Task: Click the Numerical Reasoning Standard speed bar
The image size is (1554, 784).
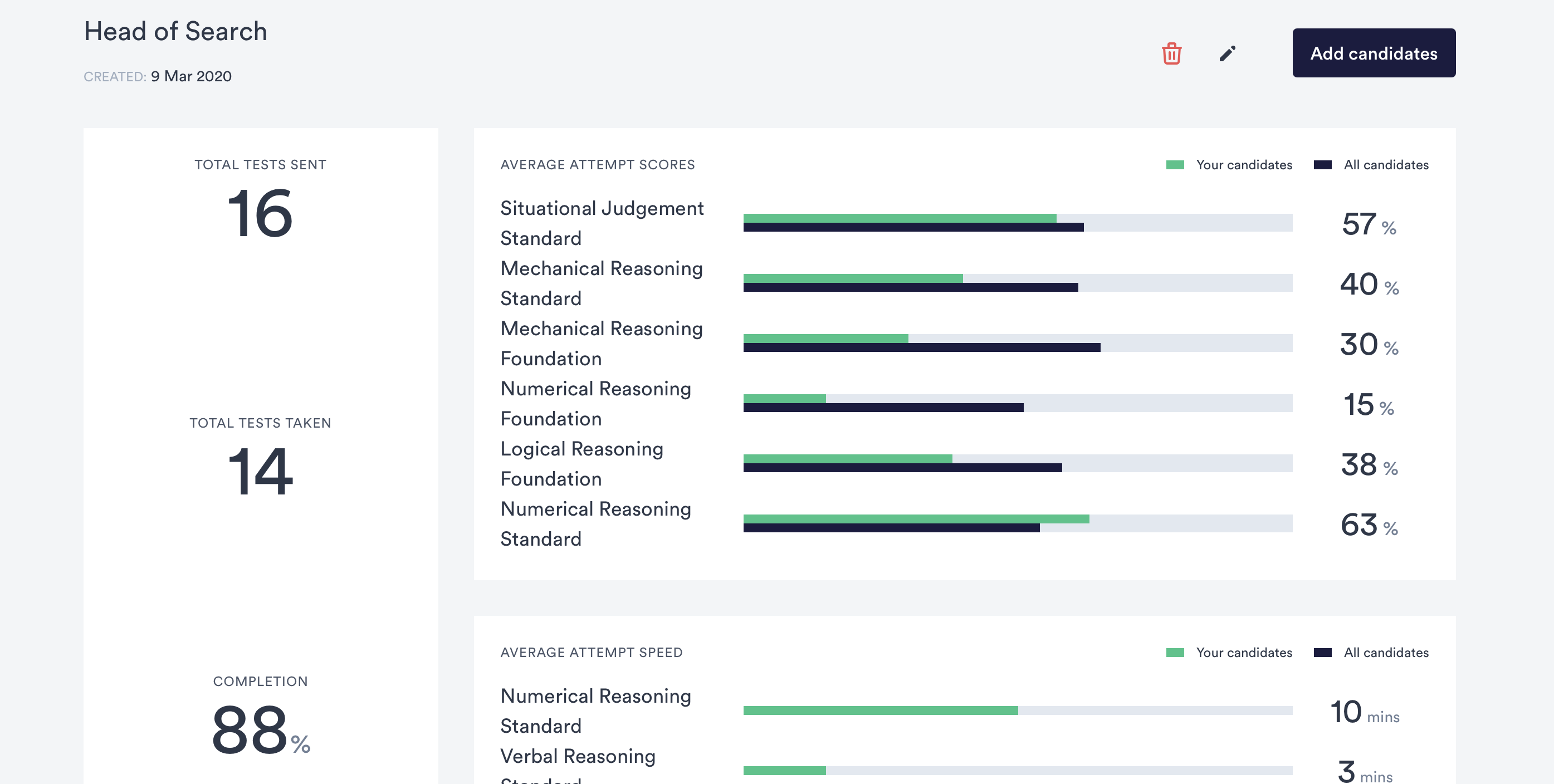Action: click(1017, 710)
